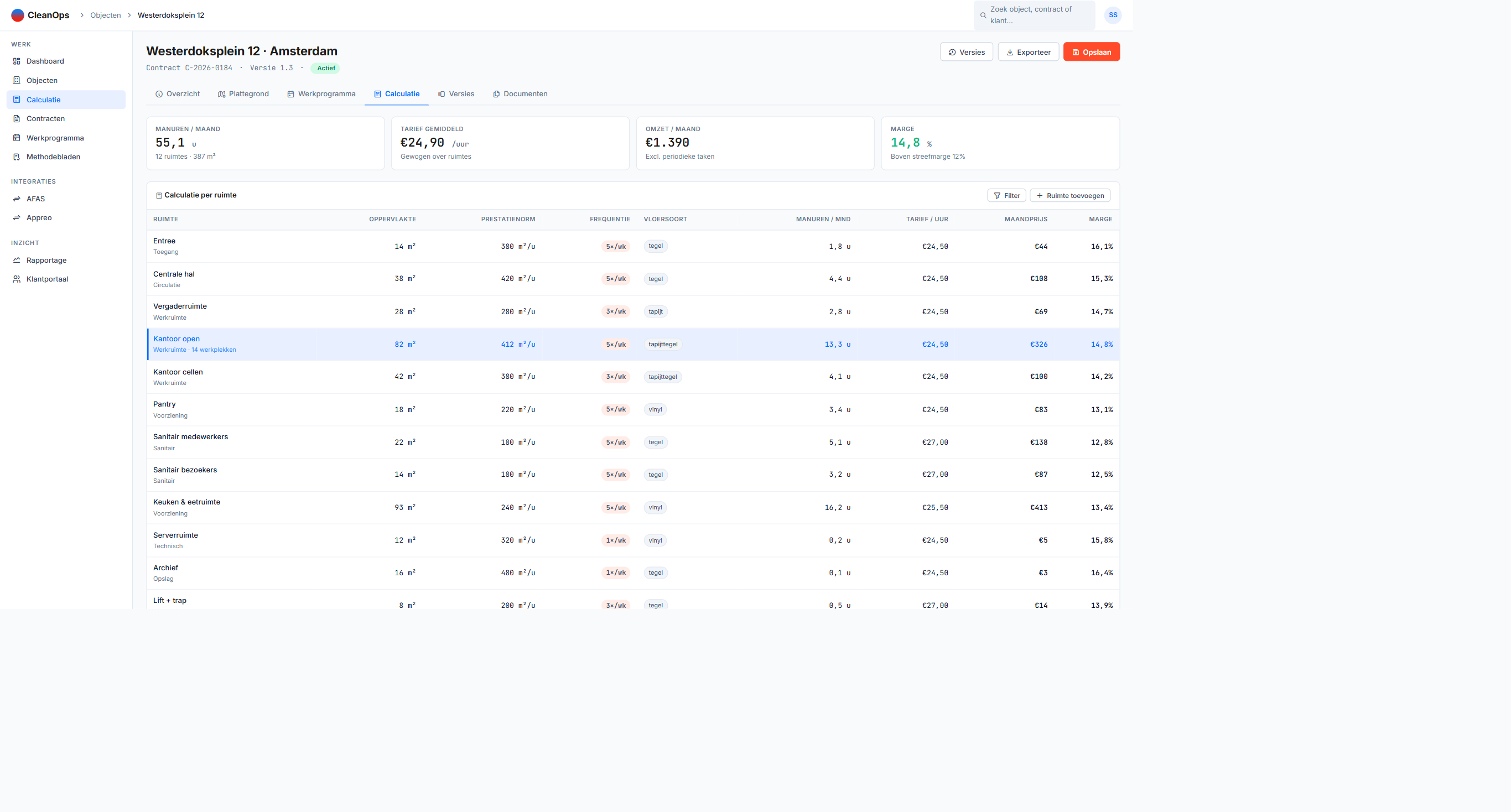Select the Sanitair bezoekers row

[633, 475]
